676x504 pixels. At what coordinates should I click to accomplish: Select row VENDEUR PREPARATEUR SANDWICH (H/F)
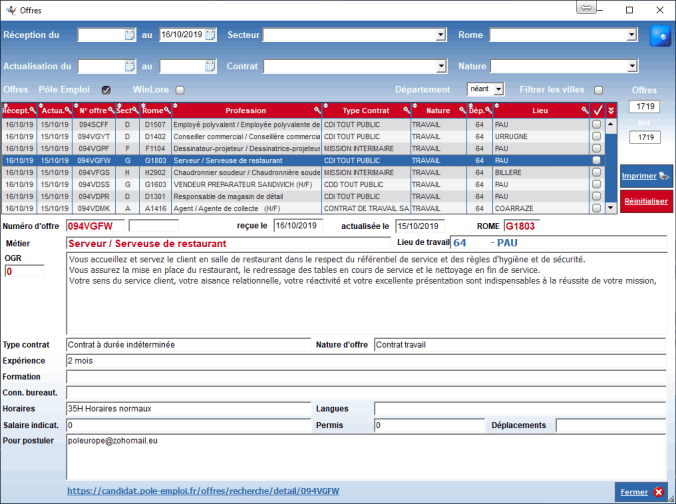(303, 184)
